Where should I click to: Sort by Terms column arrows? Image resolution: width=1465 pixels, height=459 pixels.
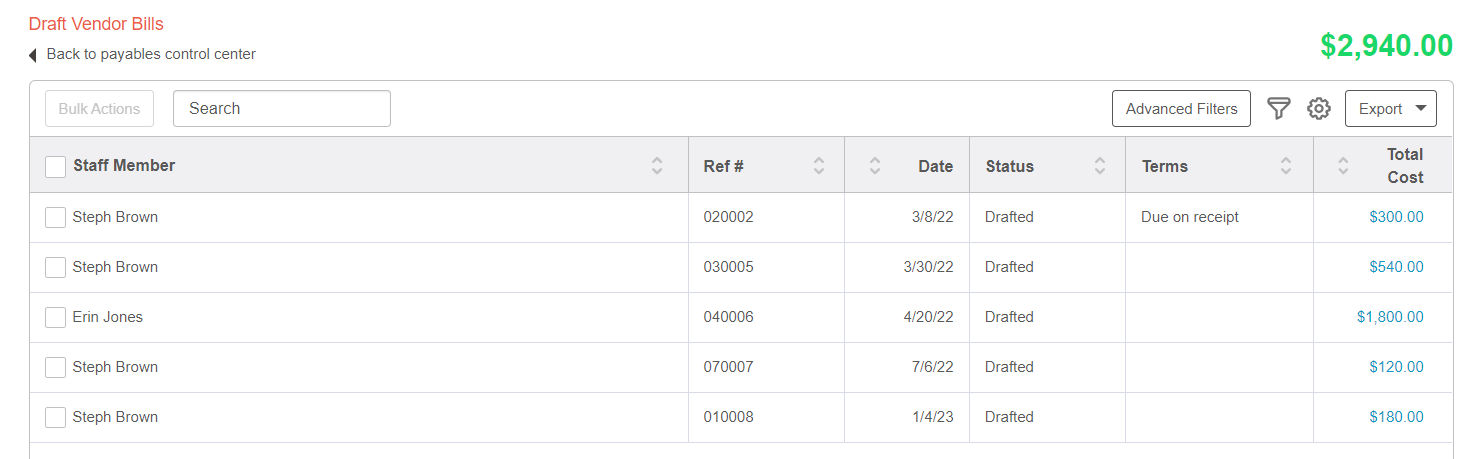coord(1286,166)
